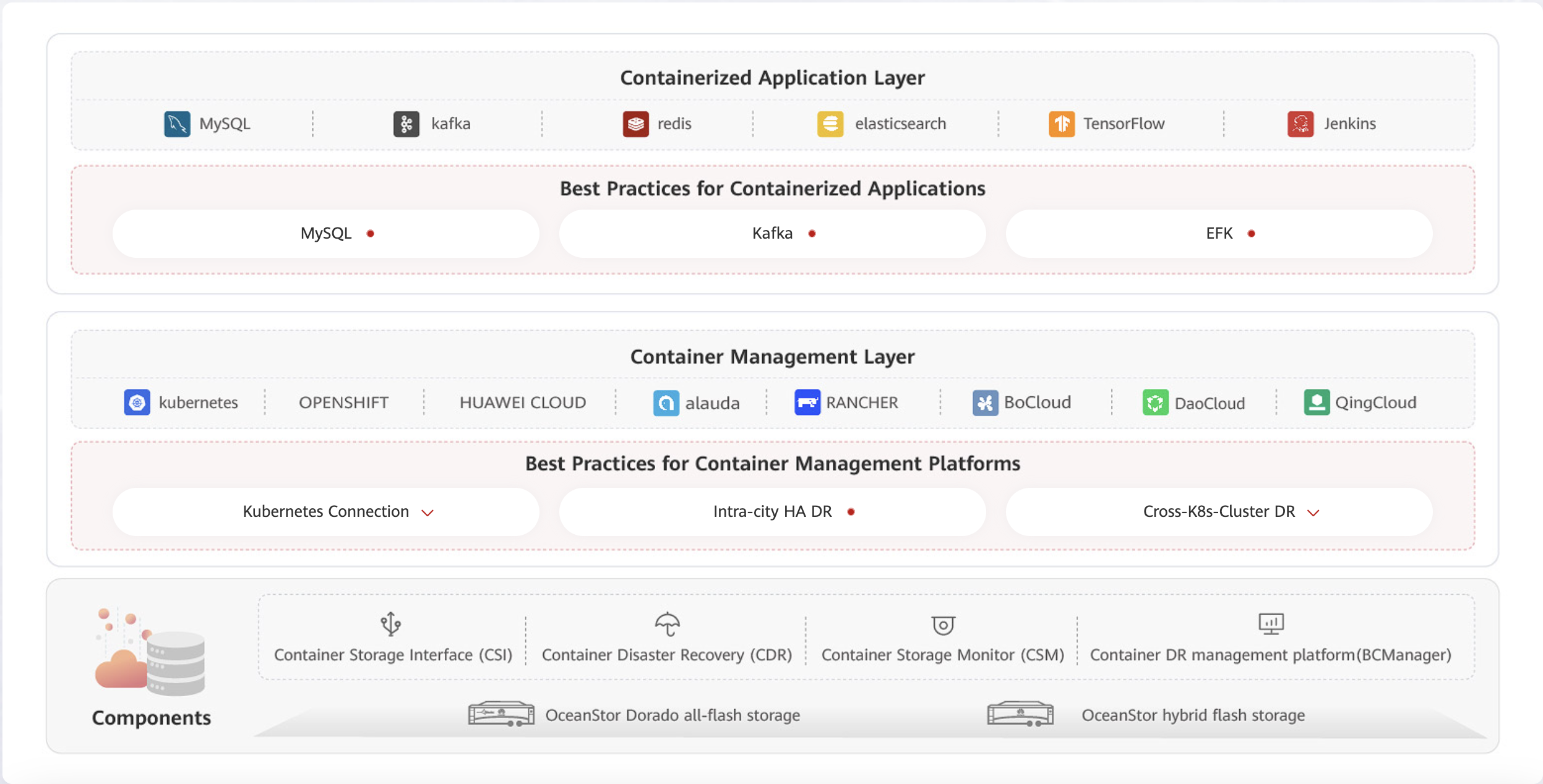Click the HUAWEI CLOUD platform label
Viewport: 1543px width, 784px height.
click(522, 403)
